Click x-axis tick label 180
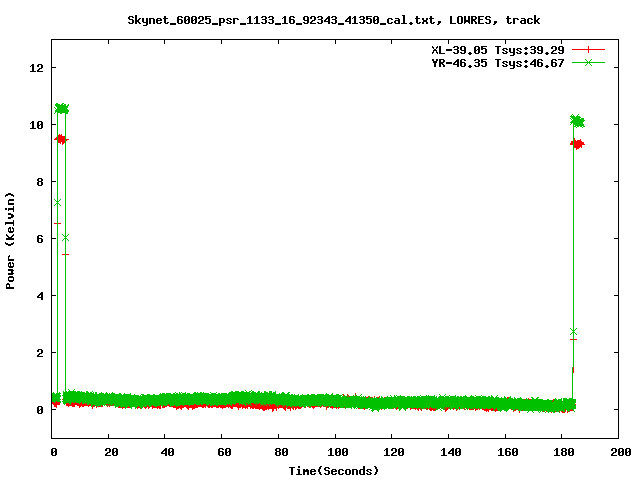The image size is (640, 480). (564, 452)
